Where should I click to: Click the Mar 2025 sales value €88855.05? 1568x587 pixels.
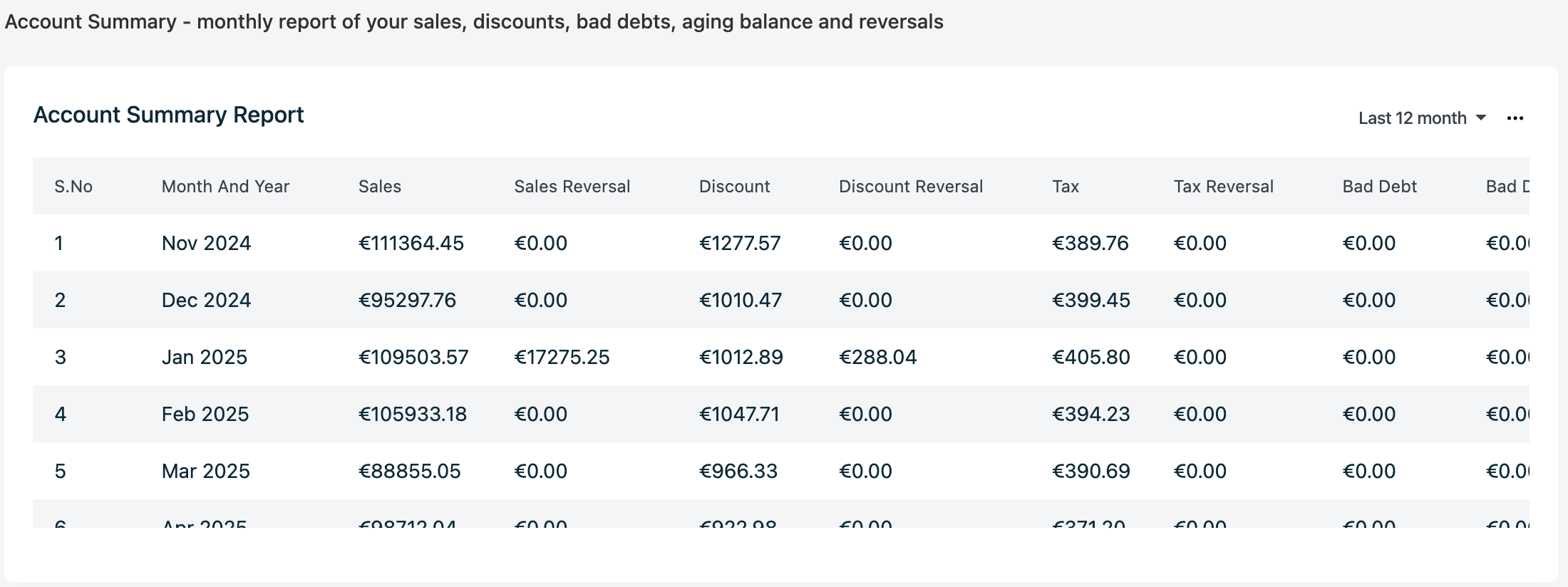tap(409, 472)
